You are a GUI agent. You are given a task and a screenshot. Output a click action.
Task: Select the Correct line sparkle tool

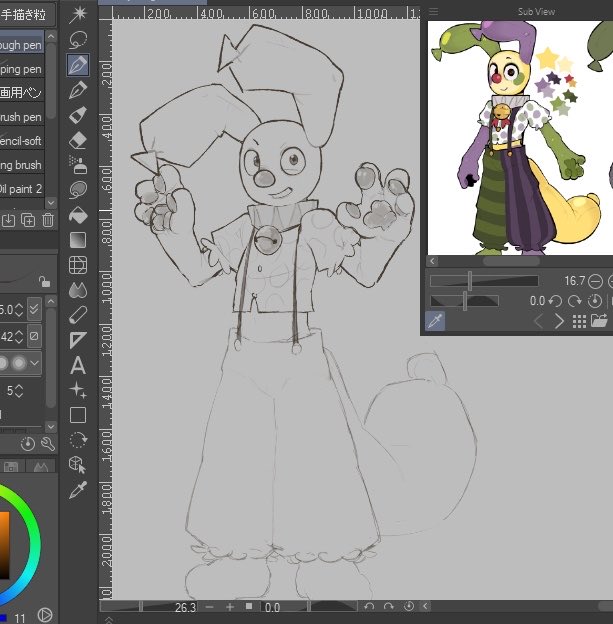pos(78,390)
